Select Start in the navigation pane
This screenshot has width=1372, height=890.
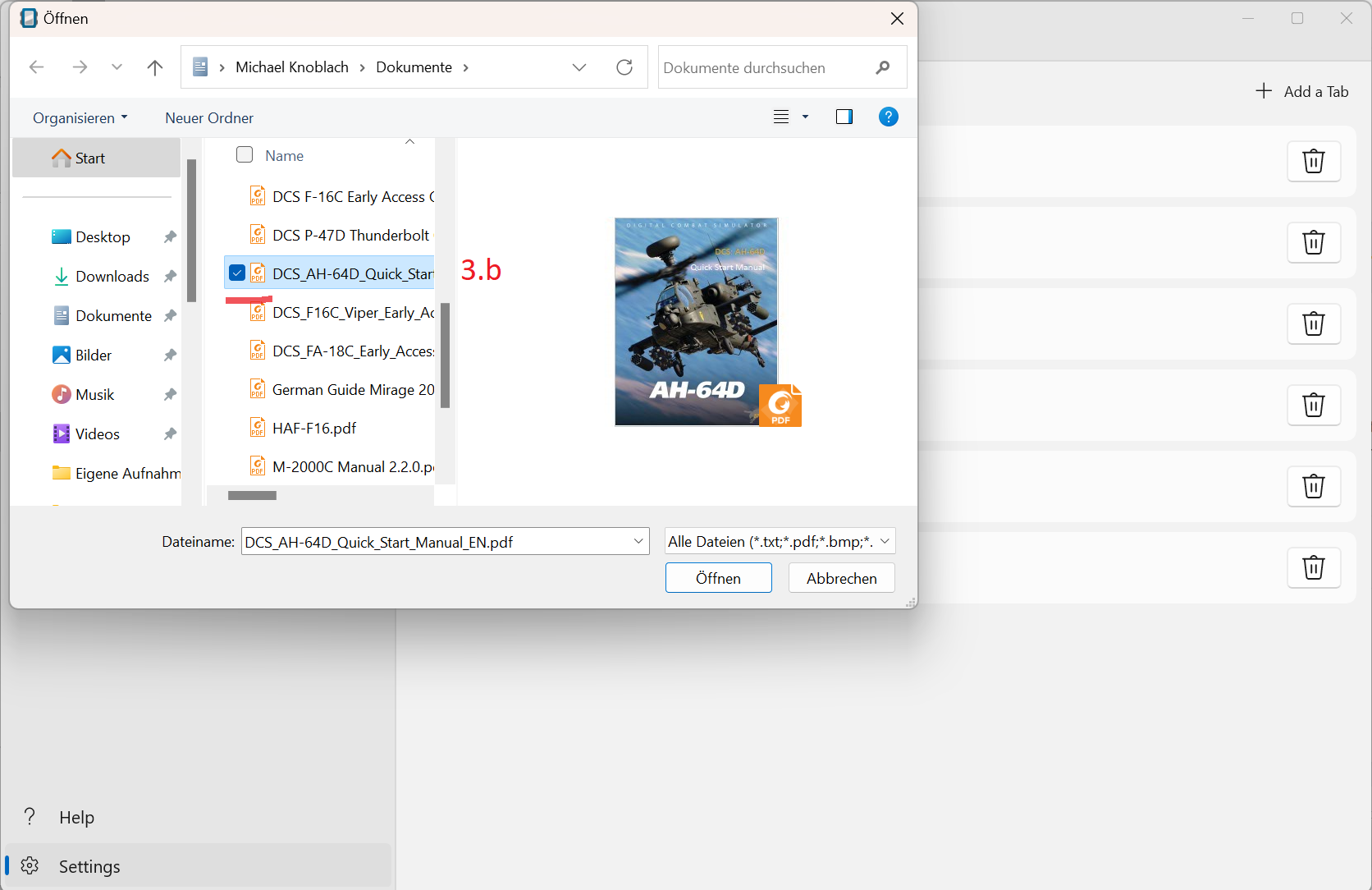coord(96,158)
